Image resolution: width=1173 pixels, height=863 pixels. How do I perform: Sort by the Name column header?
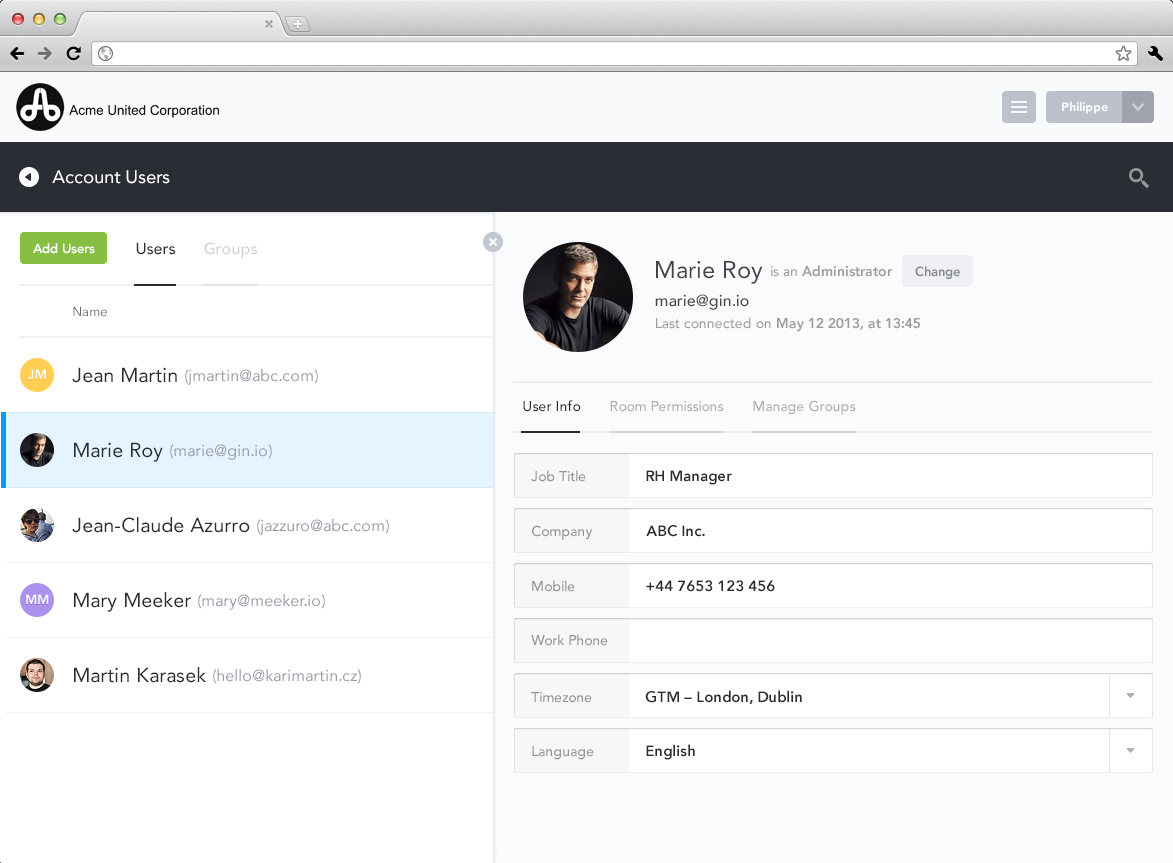tap(90, 312)
